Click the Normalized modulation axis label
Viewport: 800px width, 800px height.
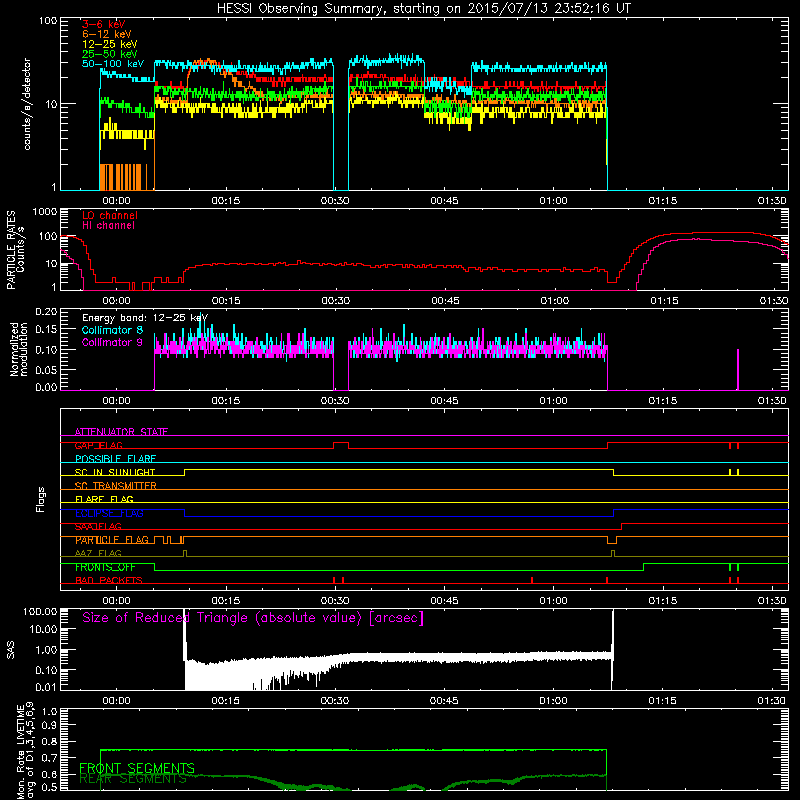(19, 349)
